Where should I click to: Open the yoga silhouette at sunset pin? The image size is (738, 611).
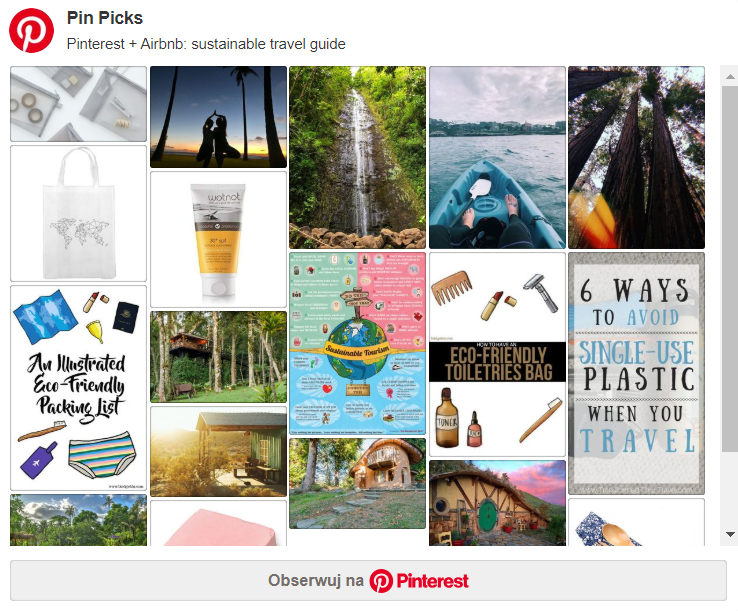[218, 117]
